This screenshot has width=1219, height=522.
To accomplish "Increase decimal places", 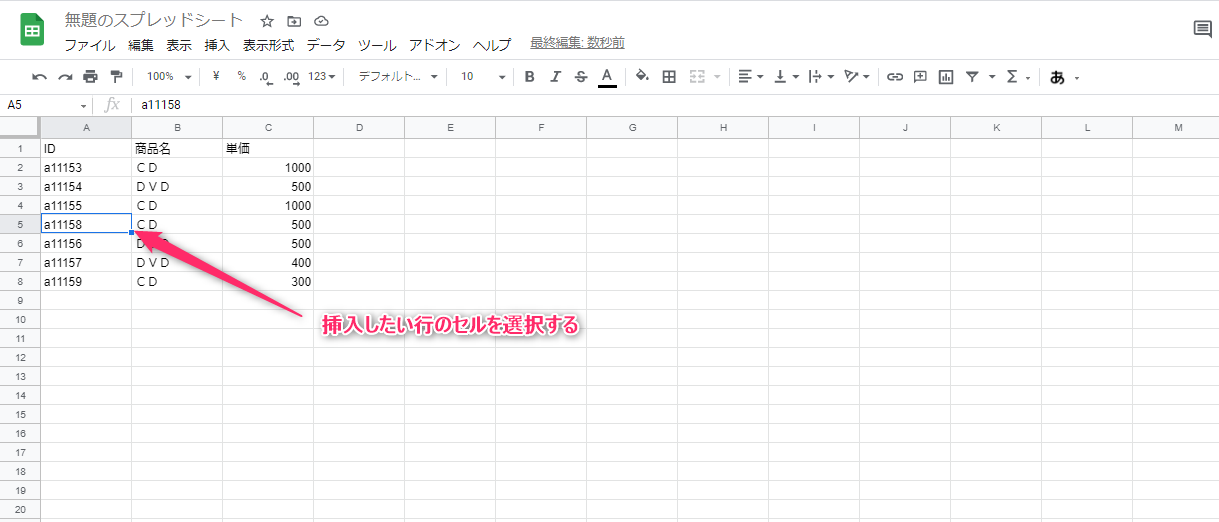I will coord(291,76).
